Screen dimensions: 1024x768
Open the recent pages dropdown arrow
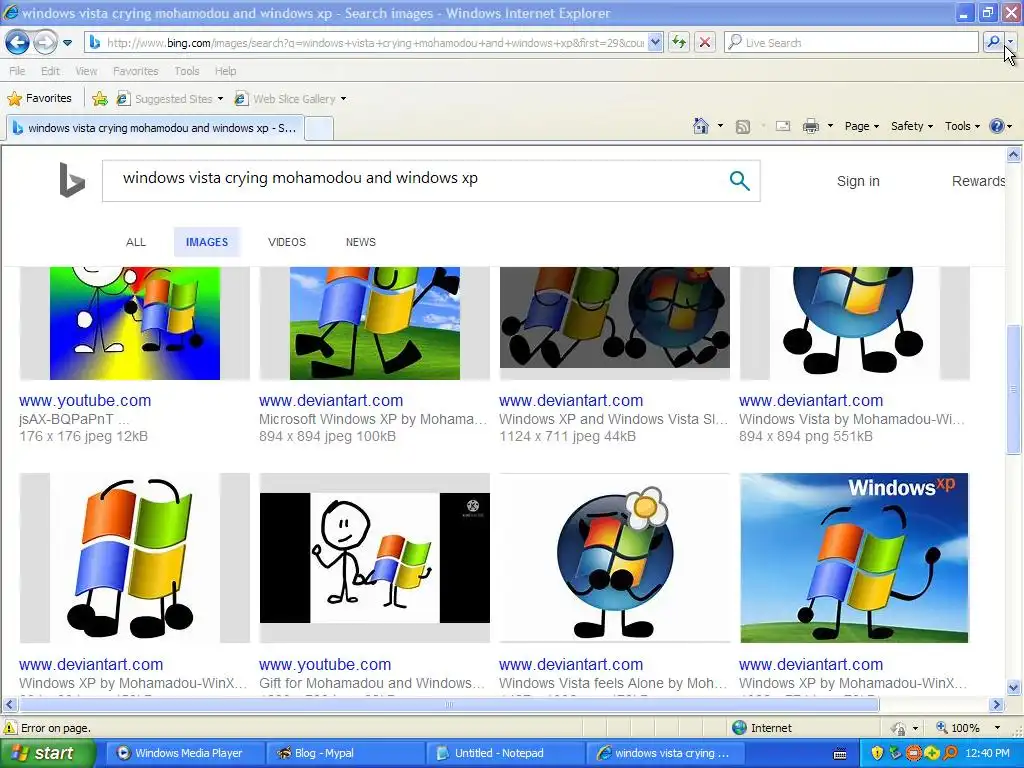tap(67, 43)
